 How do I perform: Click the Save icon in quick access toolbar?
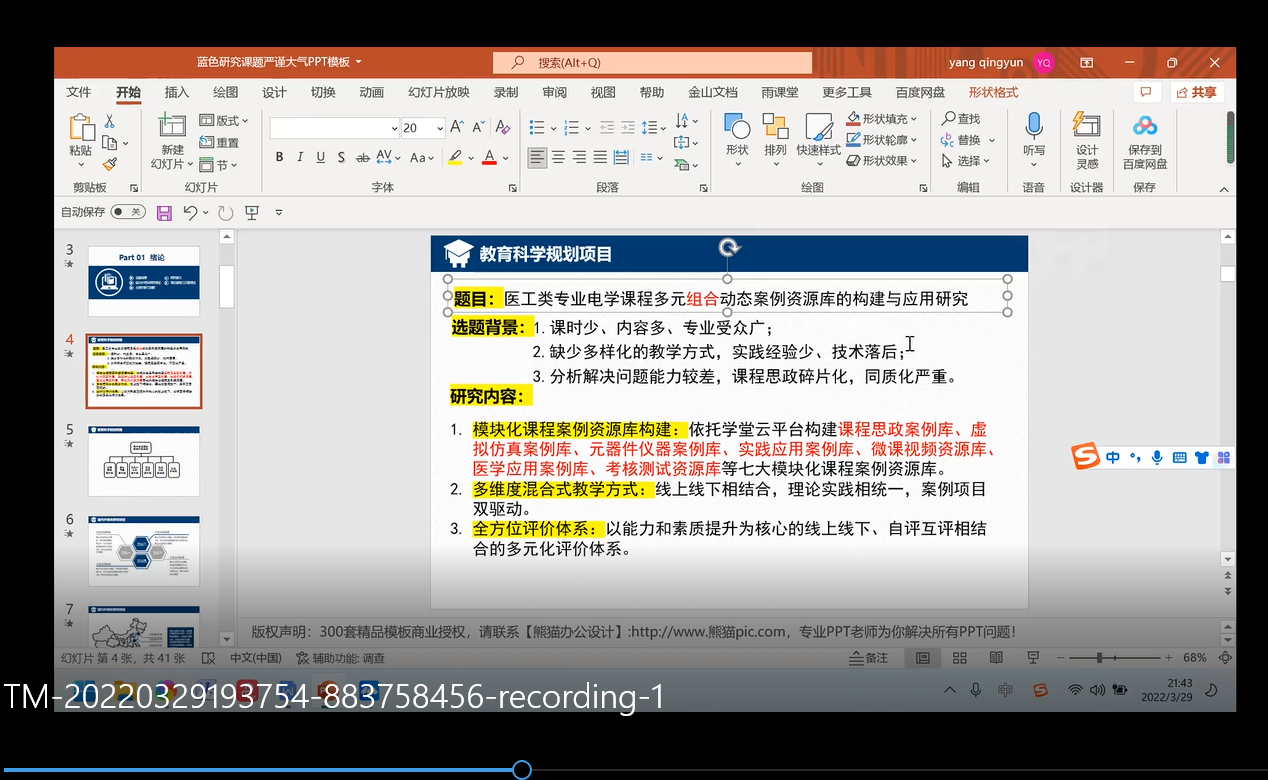pos(164,213)
